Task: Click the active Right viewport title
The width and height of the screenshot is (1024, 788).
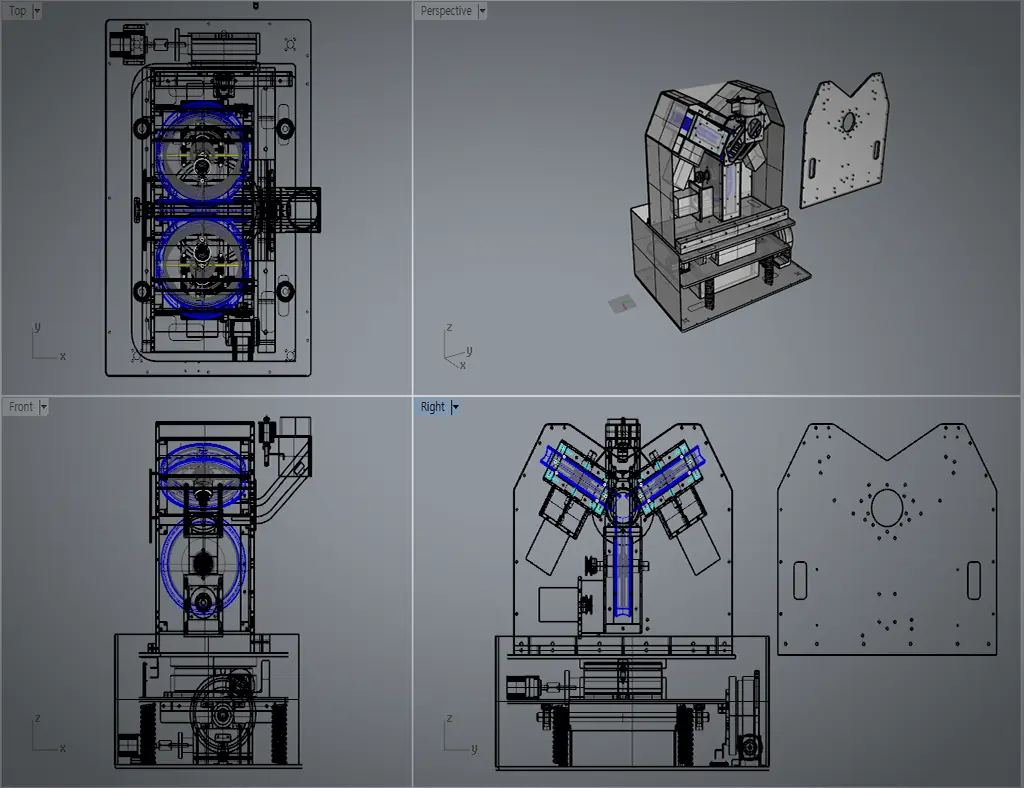Action: point(432,407)
